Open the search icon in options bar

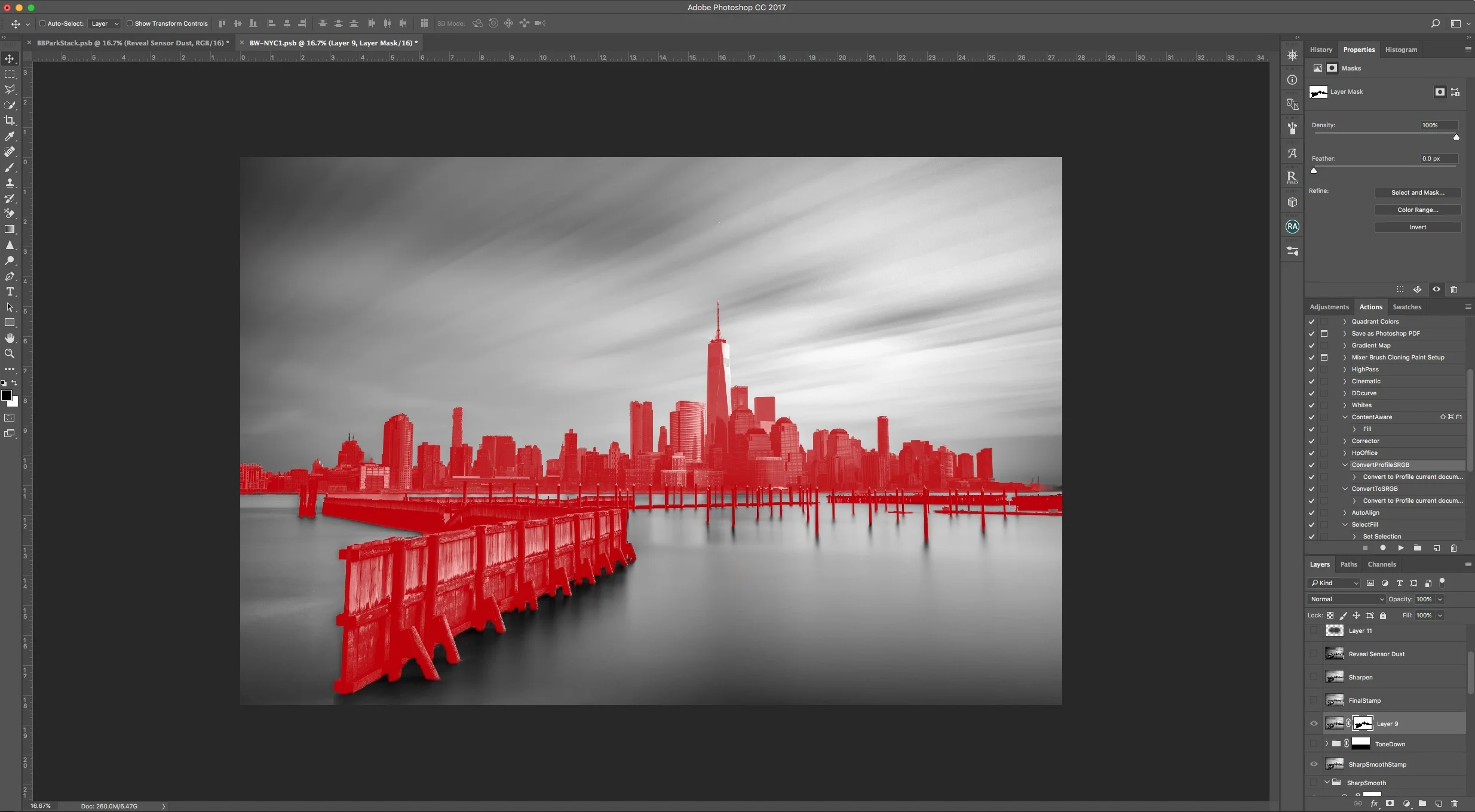click(1435, 23)
